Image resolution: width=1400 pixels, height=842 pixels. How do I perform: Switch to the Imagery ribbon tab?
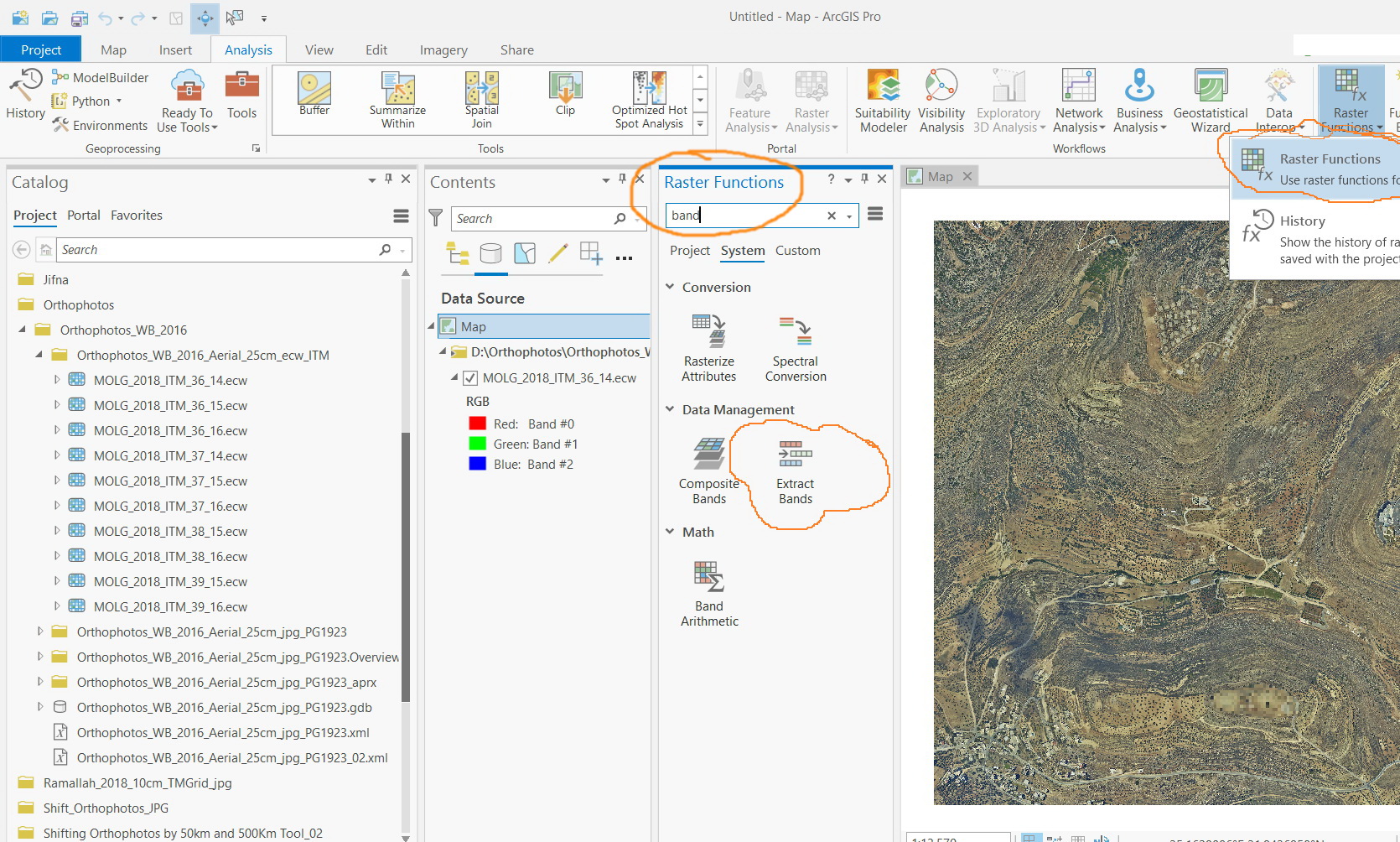pyautogui.click(x=443, y=50)
